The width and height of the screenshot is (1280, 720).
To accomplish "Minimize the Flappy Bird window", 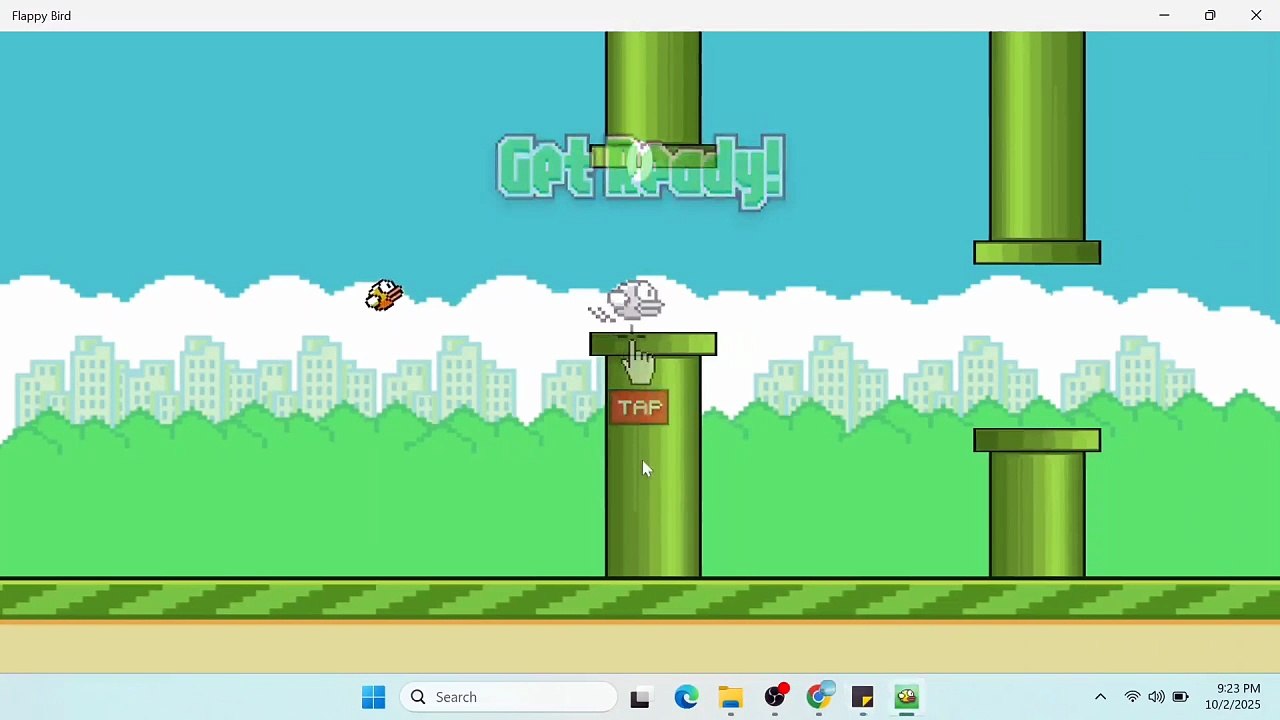I will click(x=1164, y=15).
